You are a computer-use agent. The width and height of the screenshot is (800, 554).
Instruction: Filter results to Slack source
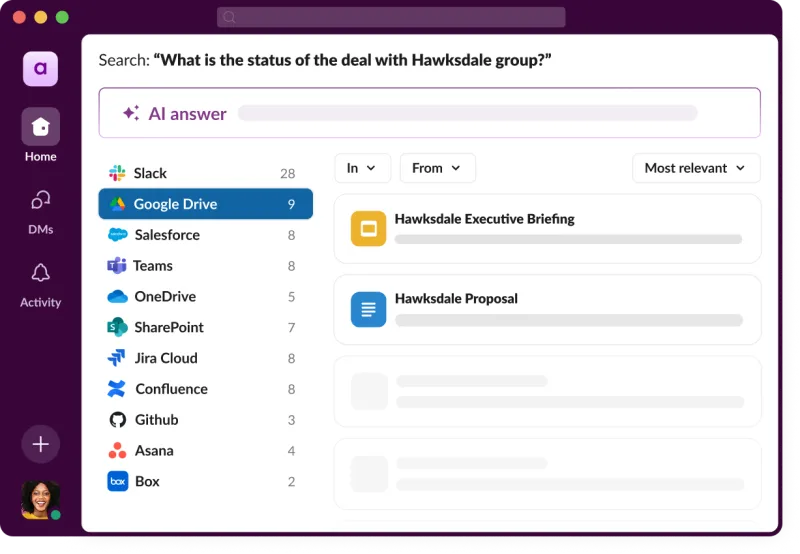tap(205, 173)
